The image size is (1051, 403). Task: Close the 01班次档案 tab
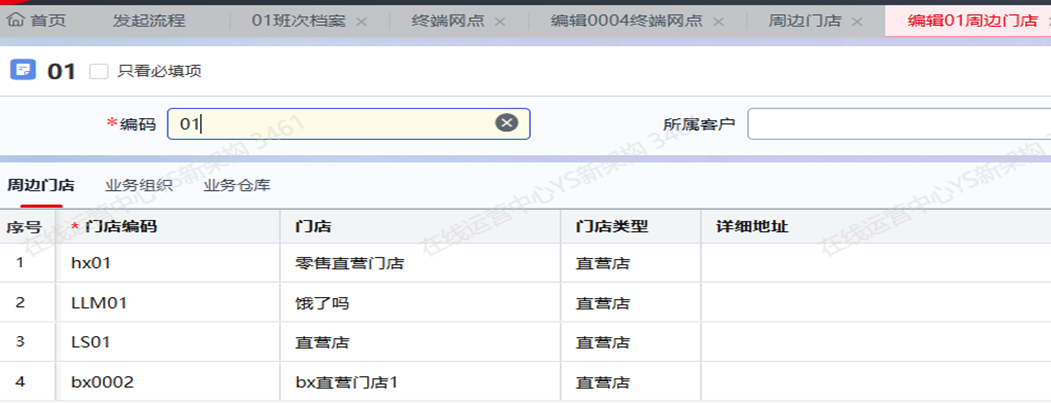pos(361,21)
